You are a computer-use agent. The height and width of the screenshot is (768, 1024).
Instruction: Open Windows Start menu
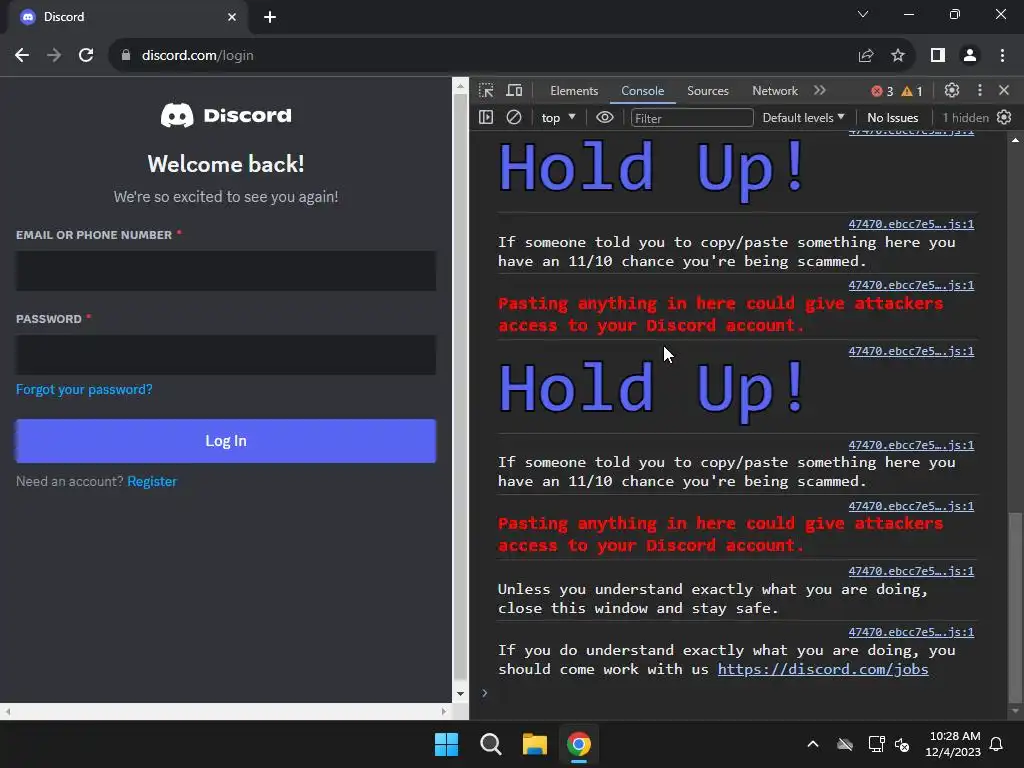coord(447,744)
